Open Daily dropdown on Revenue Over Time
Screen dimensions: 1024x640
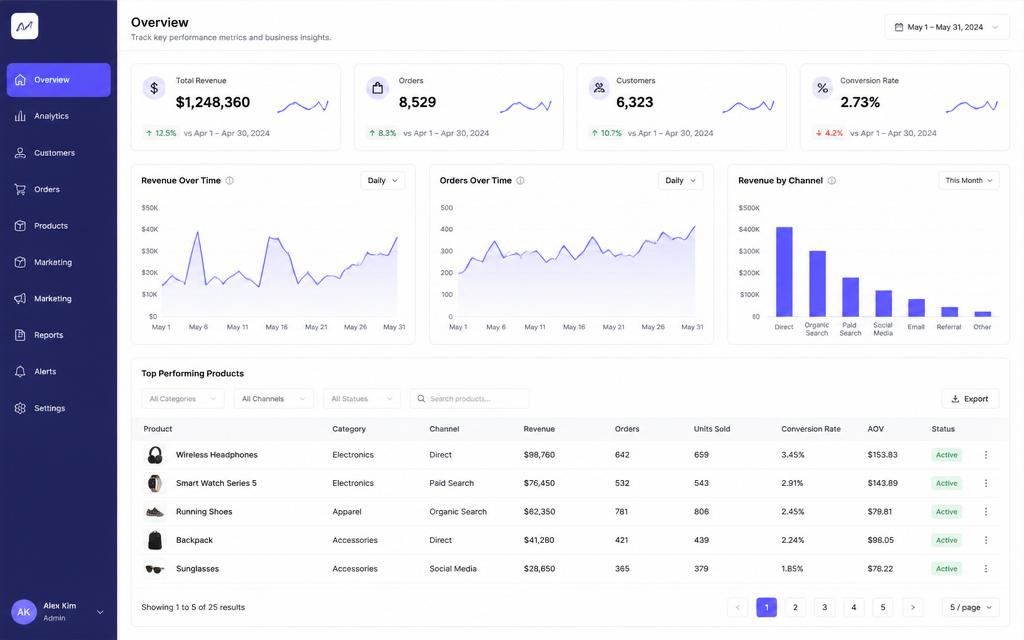383,181
